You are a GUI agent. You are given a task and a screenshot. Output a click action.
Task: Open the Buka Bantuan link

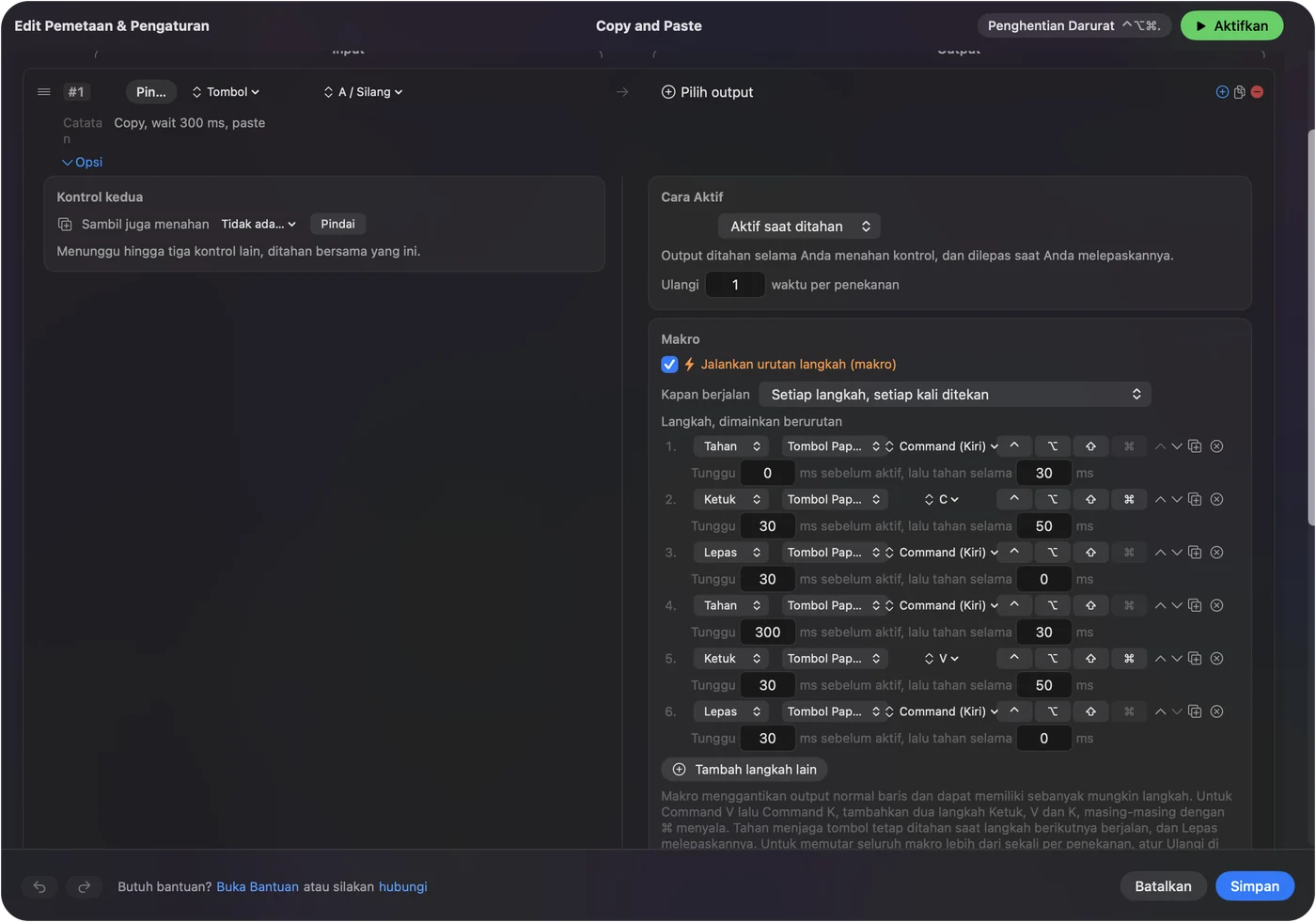(258, 886)
